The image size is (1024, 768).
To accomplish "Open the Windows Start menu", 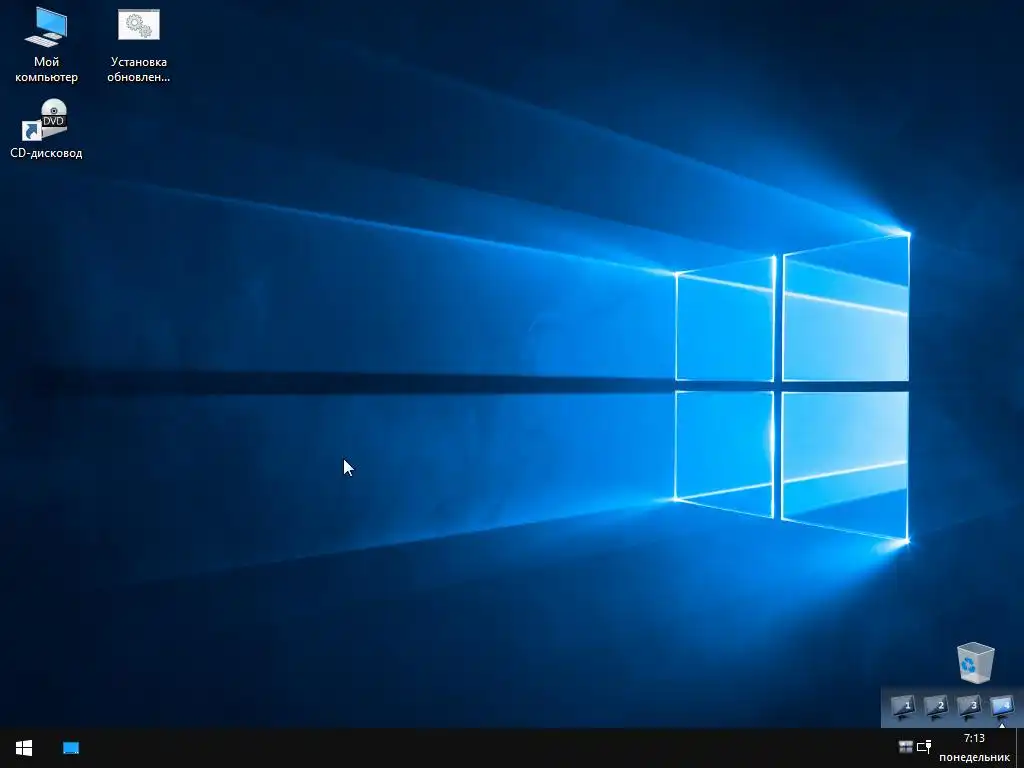I will click(24, 748).
